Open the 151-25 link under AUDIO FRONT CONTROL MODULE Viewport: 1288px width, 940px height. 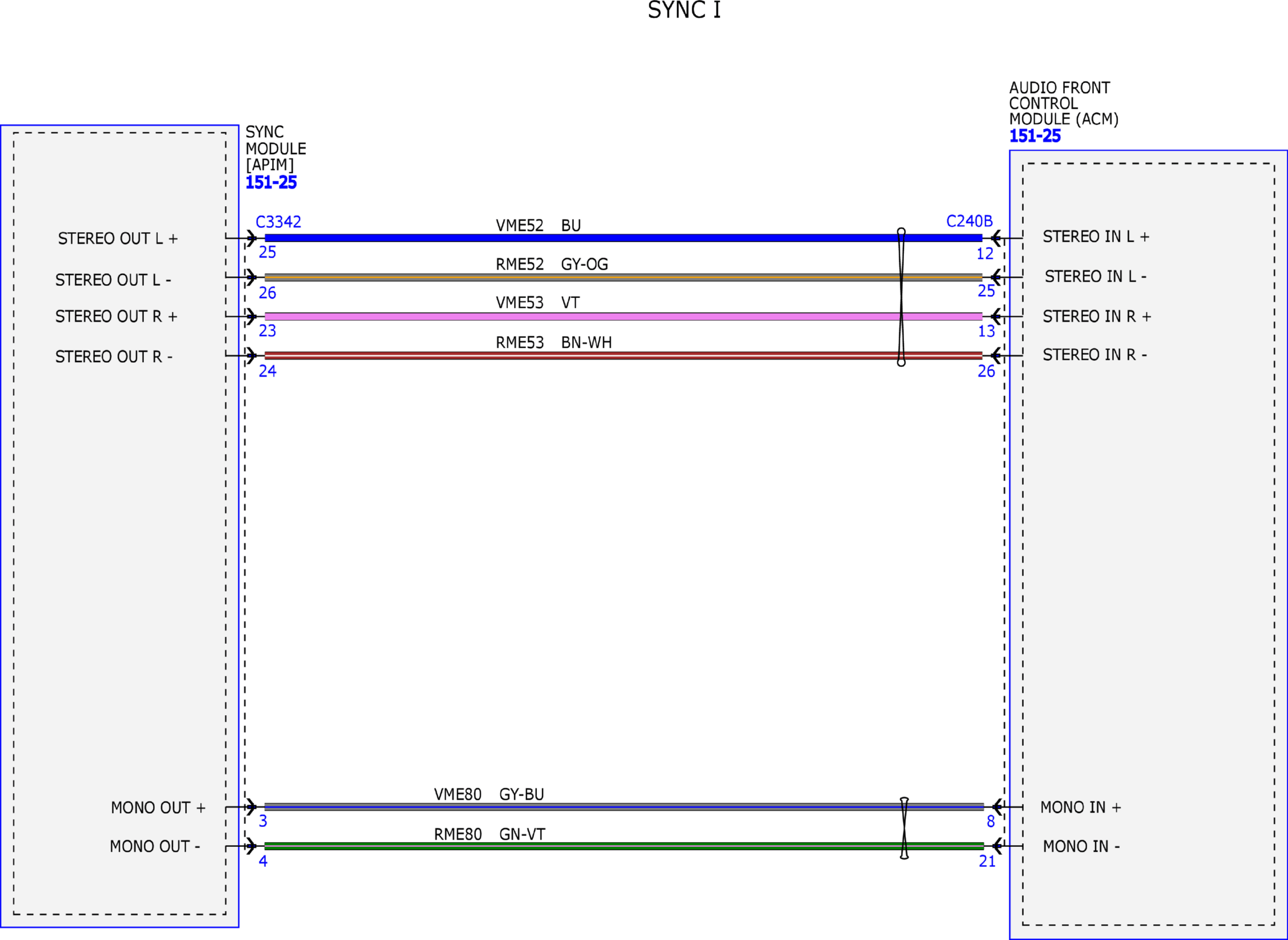pos(1035,136)
